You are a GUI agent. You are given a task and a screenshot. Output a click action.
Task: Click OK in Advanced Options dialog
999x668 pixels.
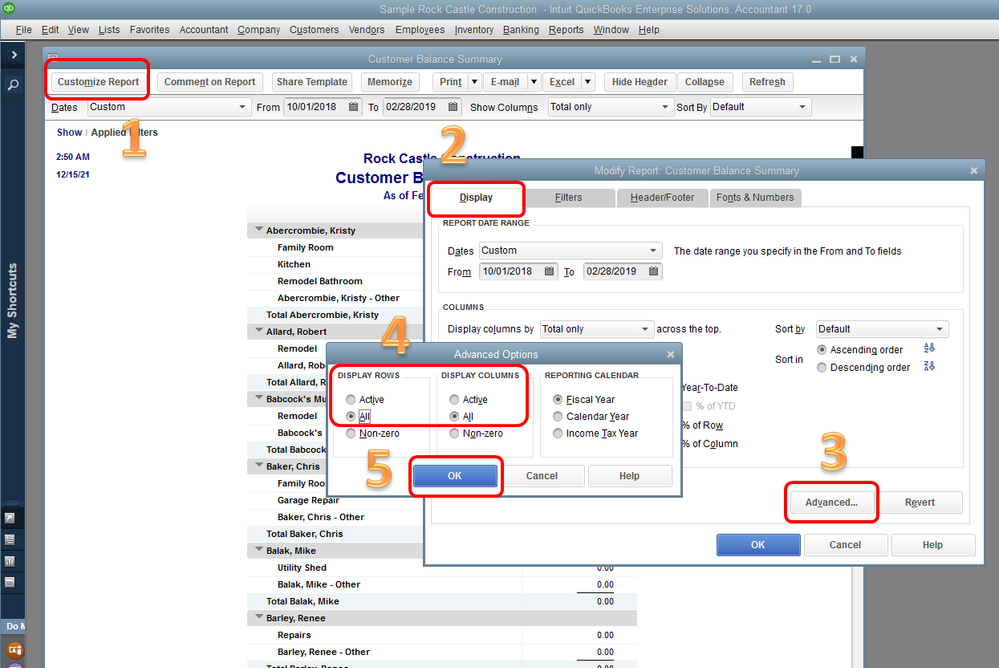455,476
